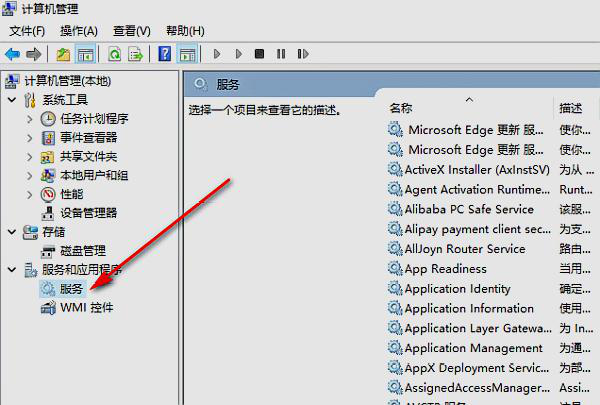Click the Stop Service square icon
This screenshot has width=600, height=405.
pos(259,54)
